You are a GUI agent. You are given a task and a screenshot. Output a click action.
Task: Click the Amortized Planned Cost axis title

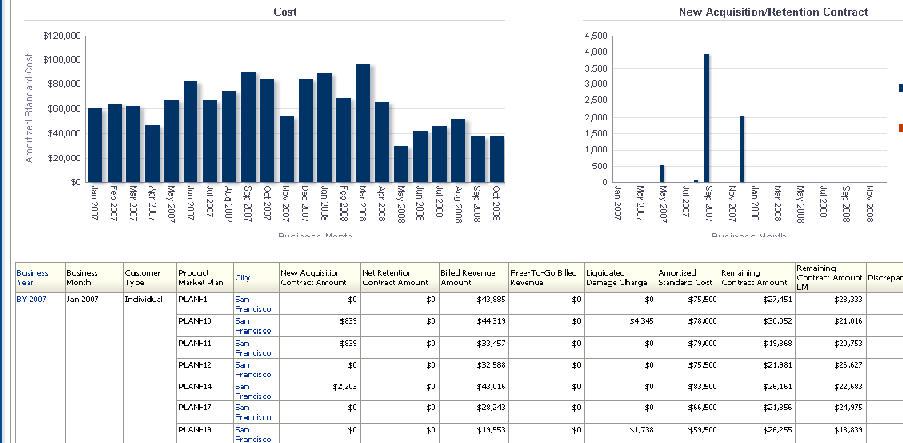tap(29, 108)
